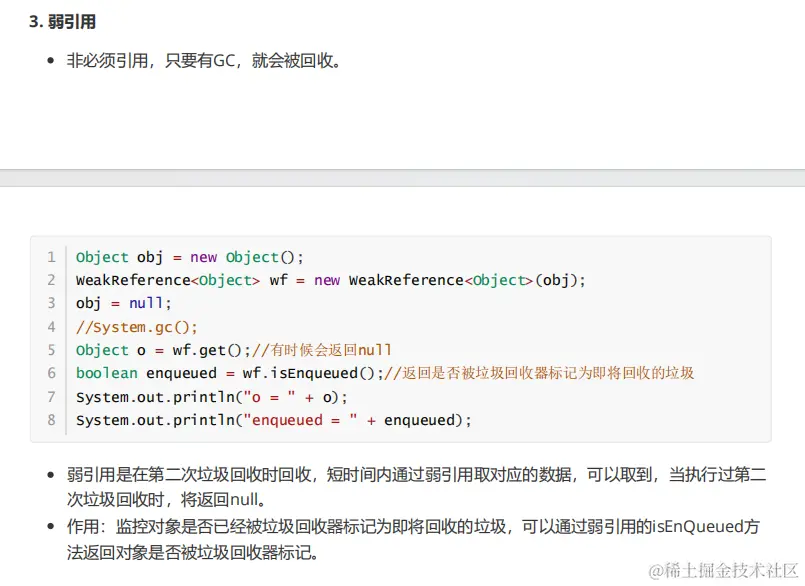Click the text "次垃圾回收时，将返回null。"

167,499
